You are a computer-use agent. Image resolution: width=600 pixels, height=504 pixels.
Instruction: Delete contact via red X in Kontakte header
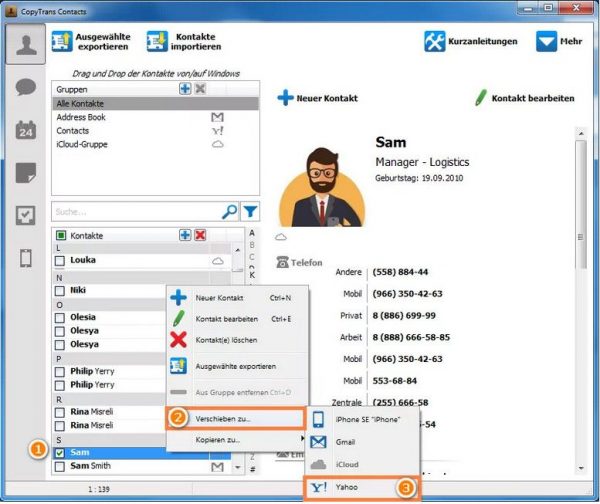pyautogui.click(x=200, y=235)
